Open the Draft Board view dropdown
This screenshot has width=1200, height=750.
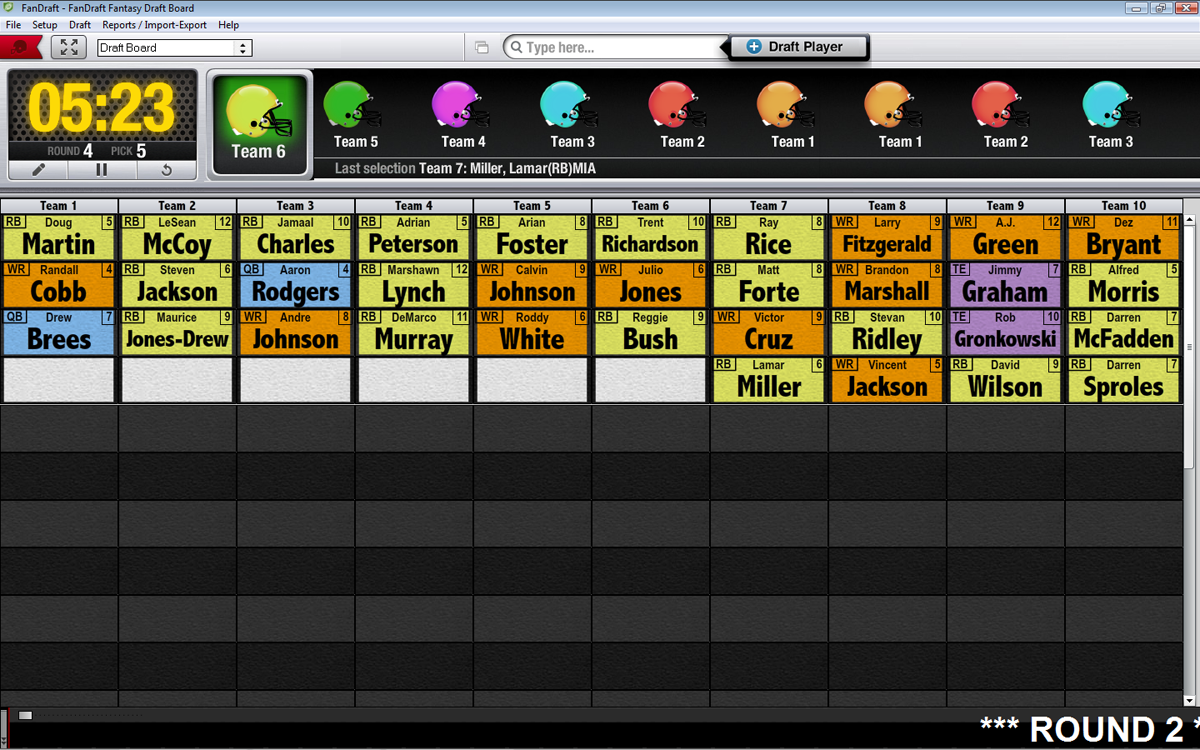pos(175,47)
